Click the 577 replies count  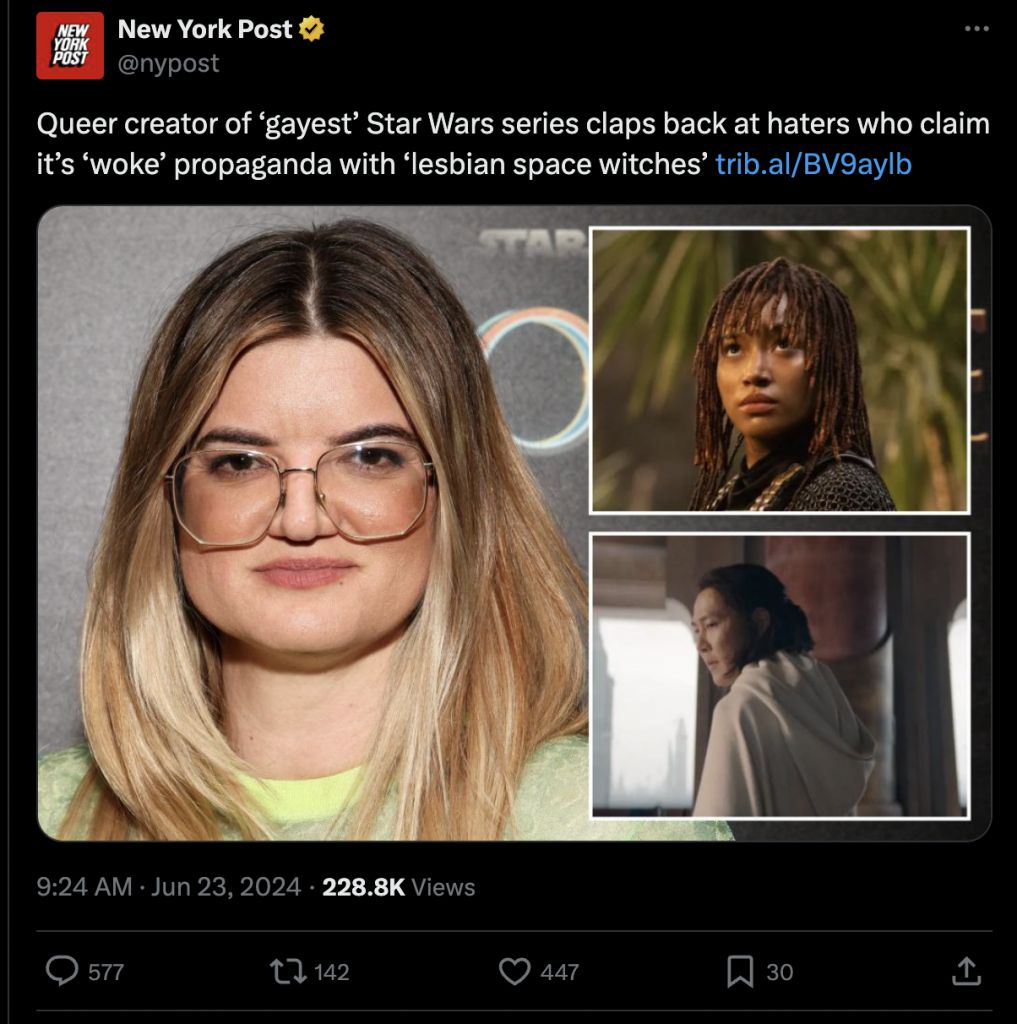(x=106, y=972)
